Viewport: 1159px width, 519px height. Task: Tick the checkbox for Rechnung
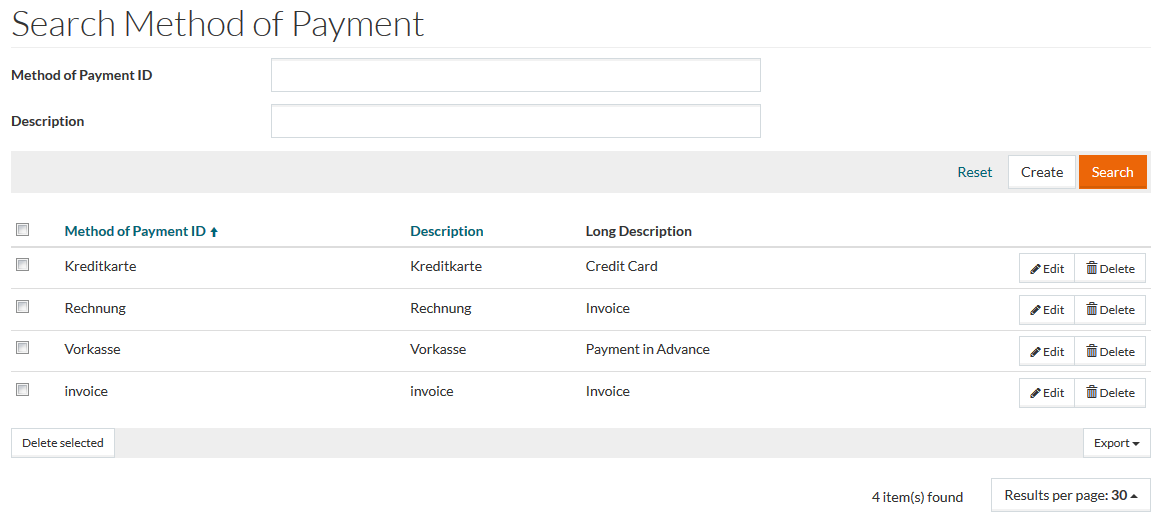tap(22, 307)
